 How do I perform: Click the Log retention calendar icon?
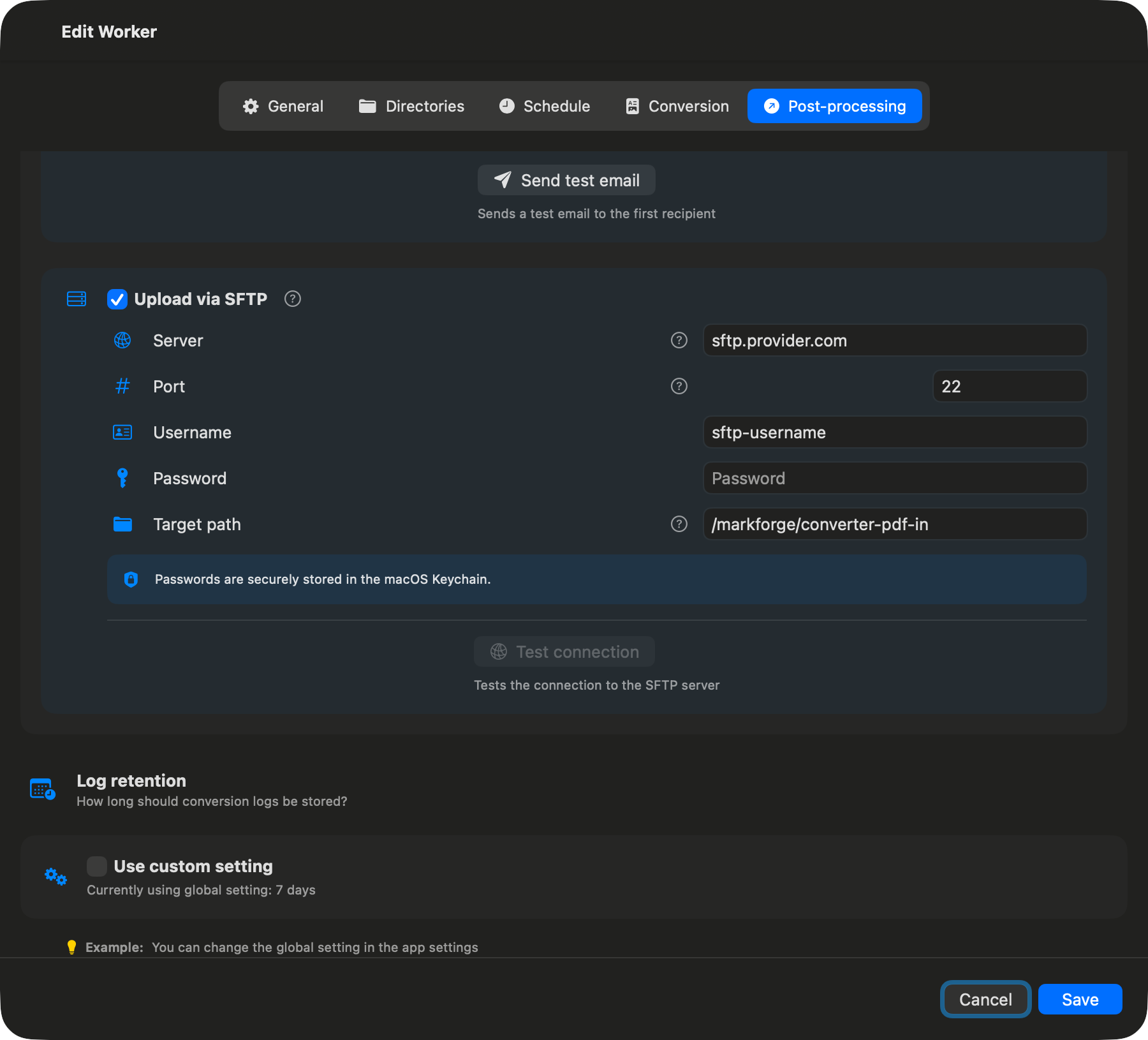[43, 789]
